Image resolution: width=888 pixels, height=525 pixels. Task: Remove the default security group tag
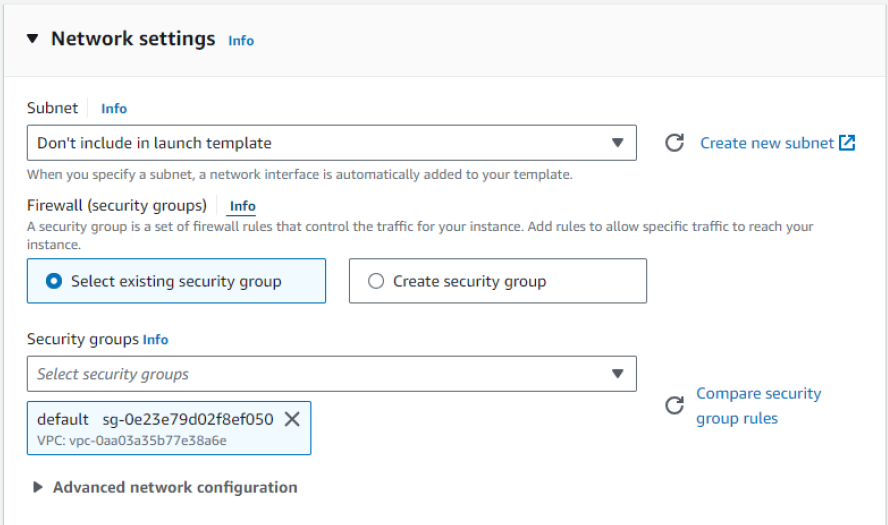(x=292, y=419)
